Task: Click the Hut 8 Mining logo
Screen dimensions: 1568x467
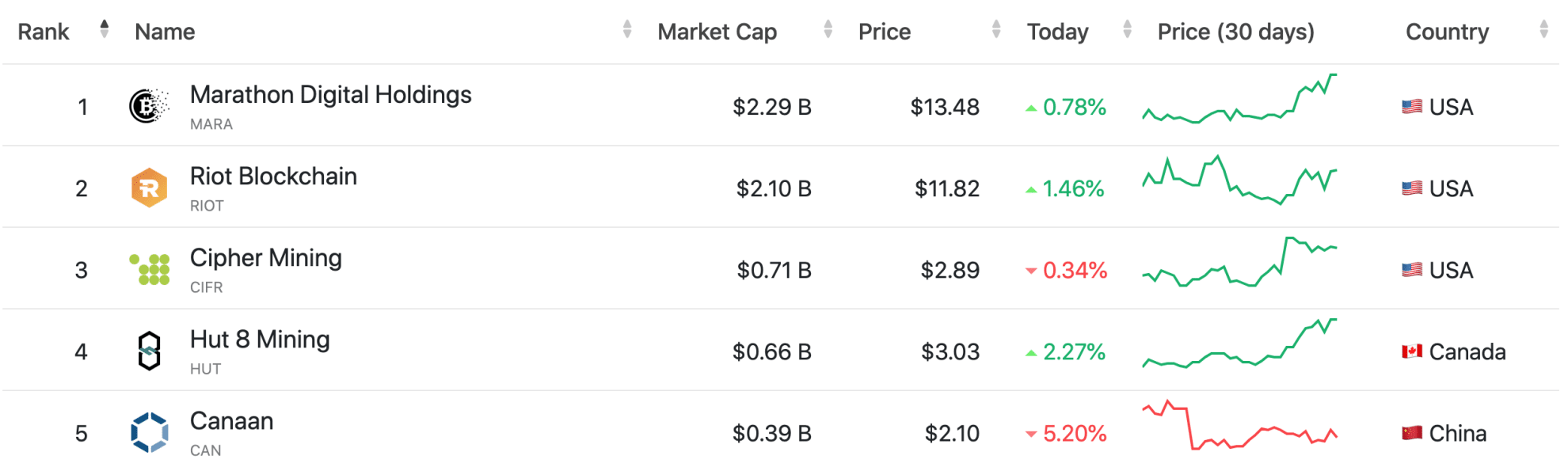Action: point(148,350)
